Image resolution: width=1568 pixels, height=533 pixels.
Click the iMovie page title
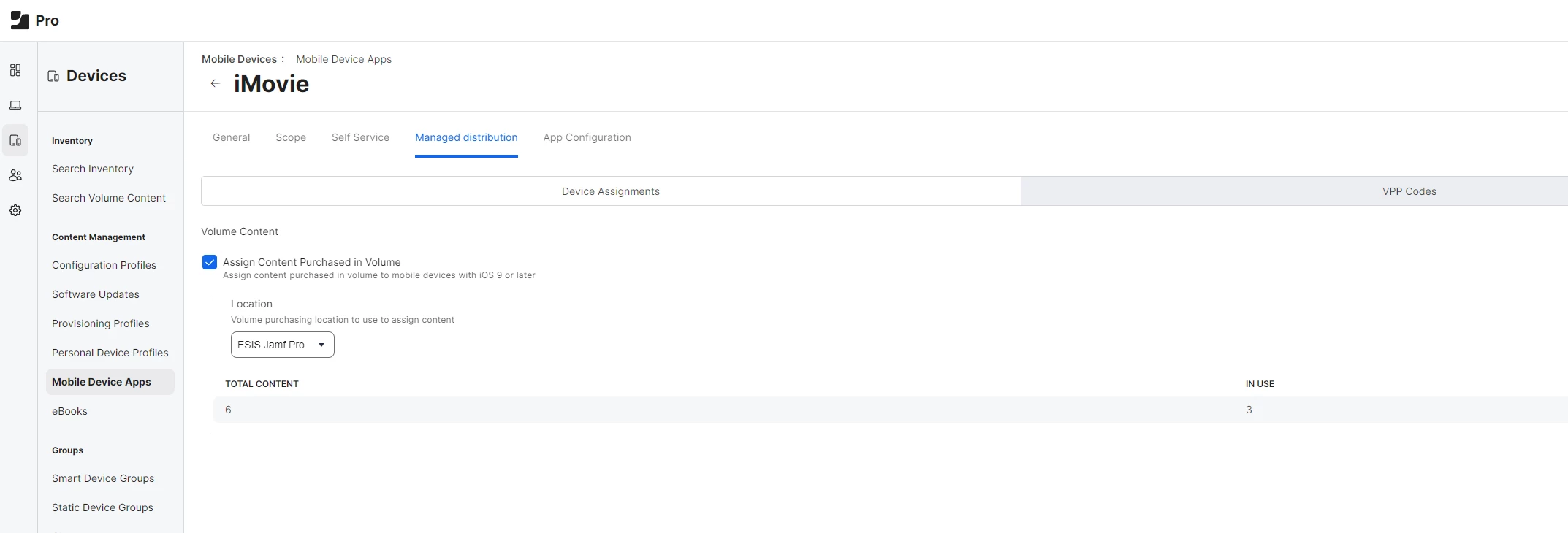click(x=271, y=84)
